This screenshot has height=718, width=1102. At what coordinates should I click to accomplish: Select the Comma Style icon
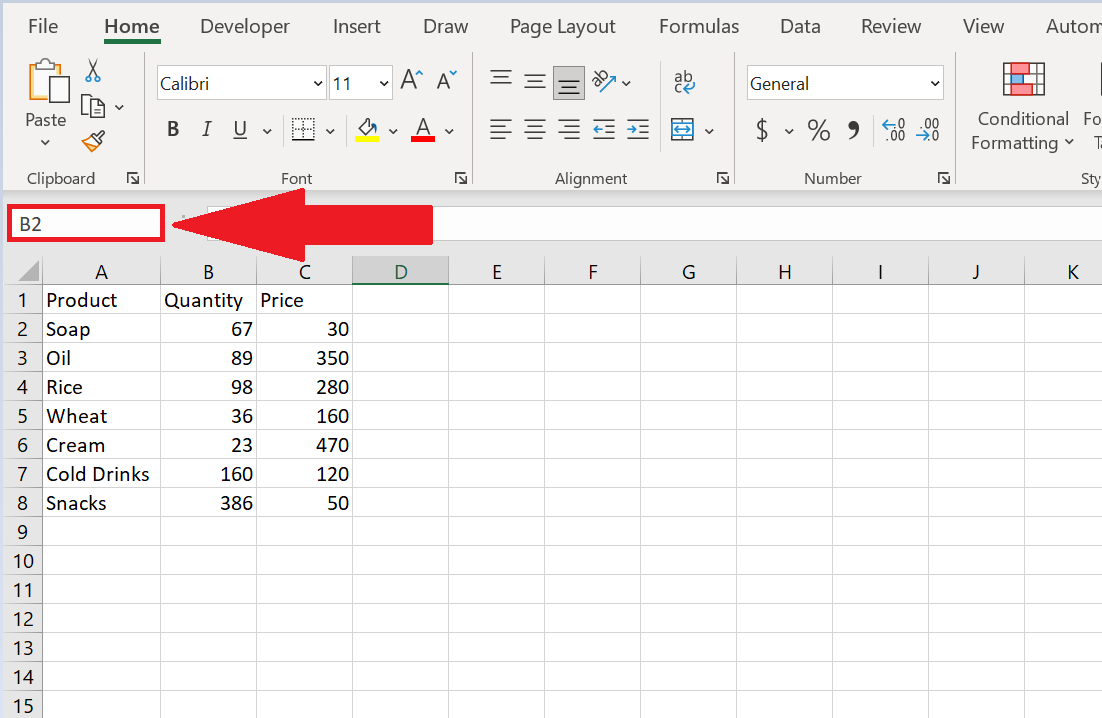852,130
